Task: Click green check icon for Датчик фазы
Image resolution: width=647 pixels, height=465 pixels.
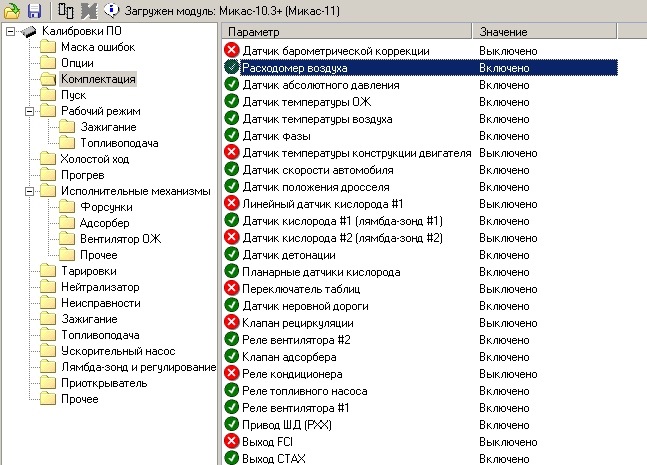Action: tap(231, 135)
